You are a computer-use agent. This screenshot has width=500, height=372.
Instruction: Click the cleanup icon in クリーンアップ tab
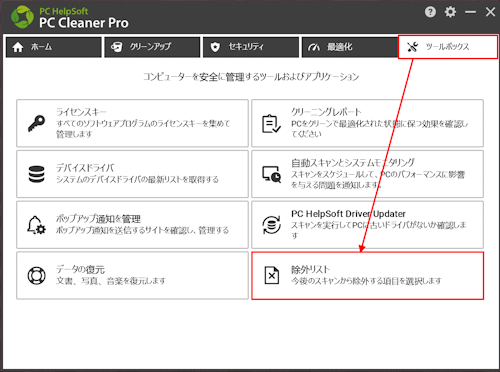pyautogui.click(x=116, y=47)
